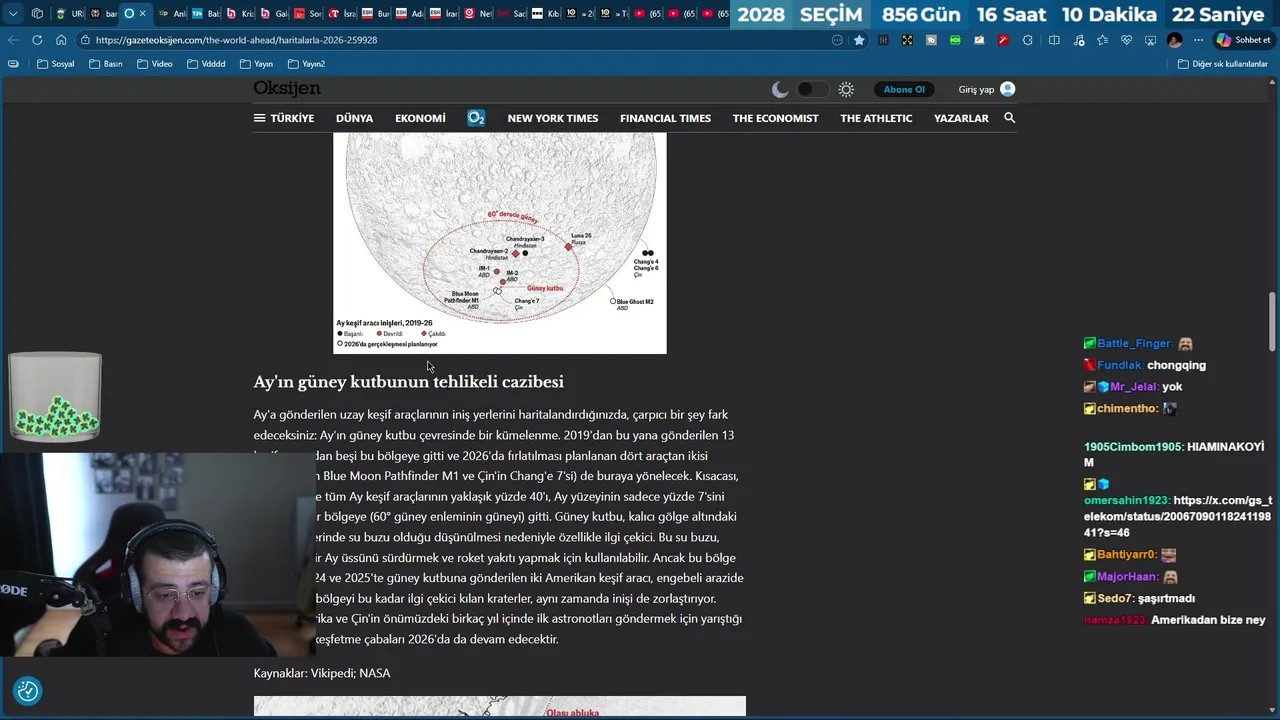Click the site info icon before URL
1280x720 pixels.
[x=85, y=40]
